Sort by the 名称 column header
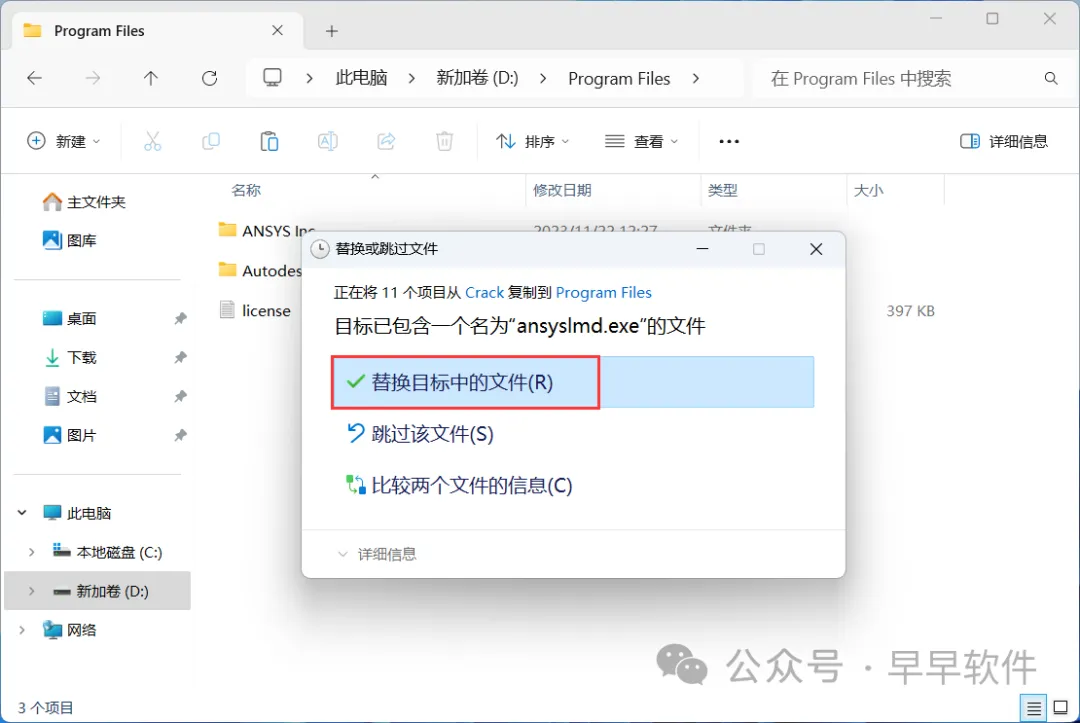The width and height of the screenshot is (1080, 723). (246, 190)
